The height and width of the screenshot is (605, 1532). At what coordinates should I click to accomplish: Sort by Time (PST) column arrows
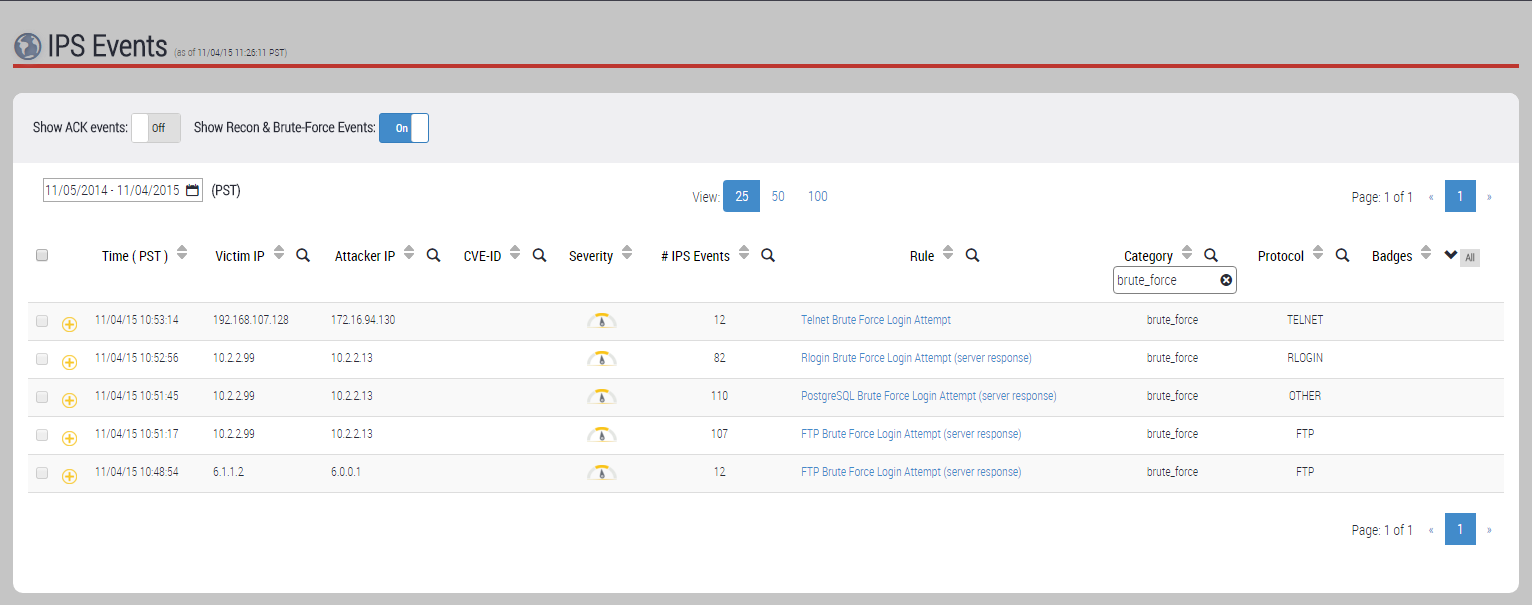181,253
